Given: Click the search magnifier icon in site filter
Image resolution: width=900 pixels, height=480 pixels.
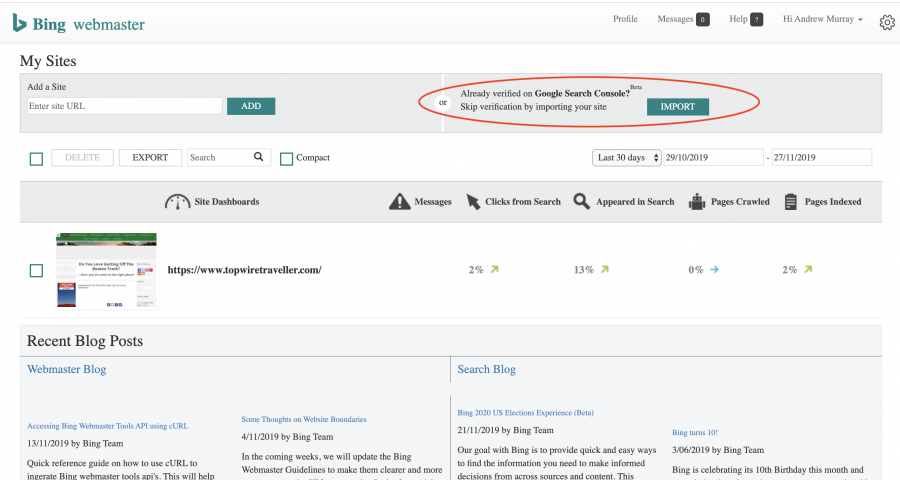Looking at the screenshot, I should click(x=258, y=157).
